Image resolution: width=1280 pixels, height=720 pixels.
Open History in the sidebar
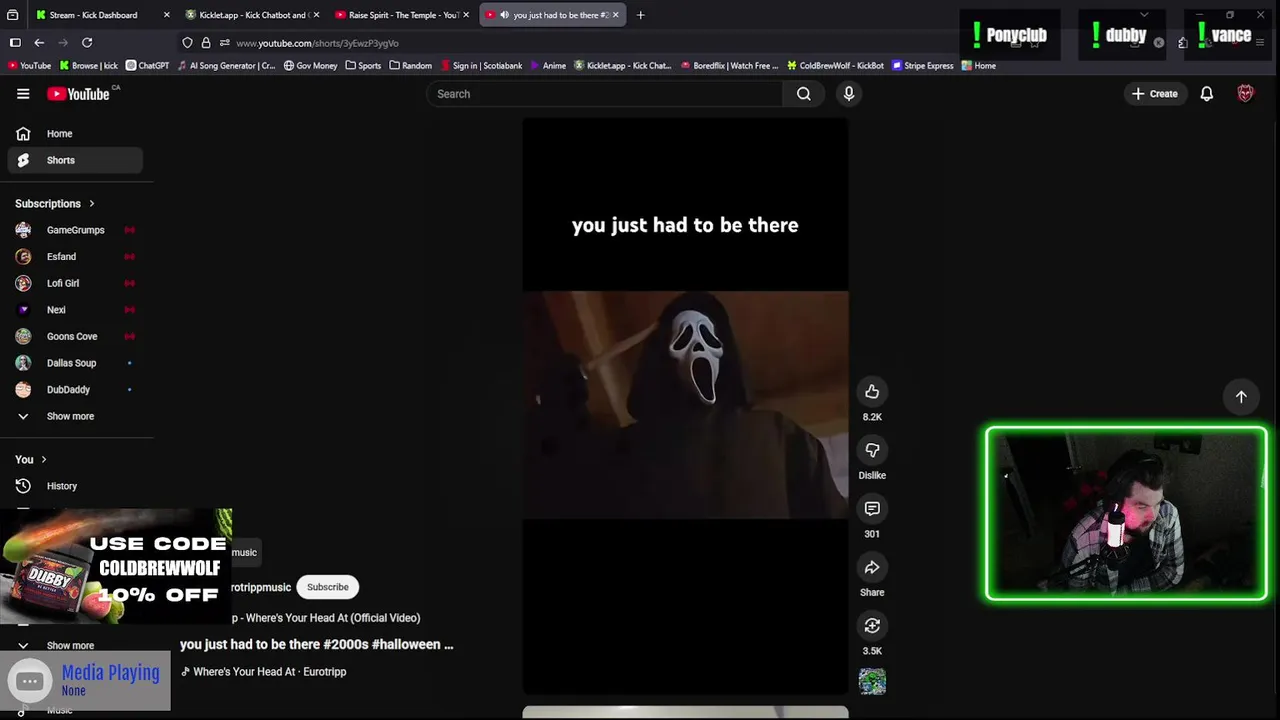(x=75, y=486)
